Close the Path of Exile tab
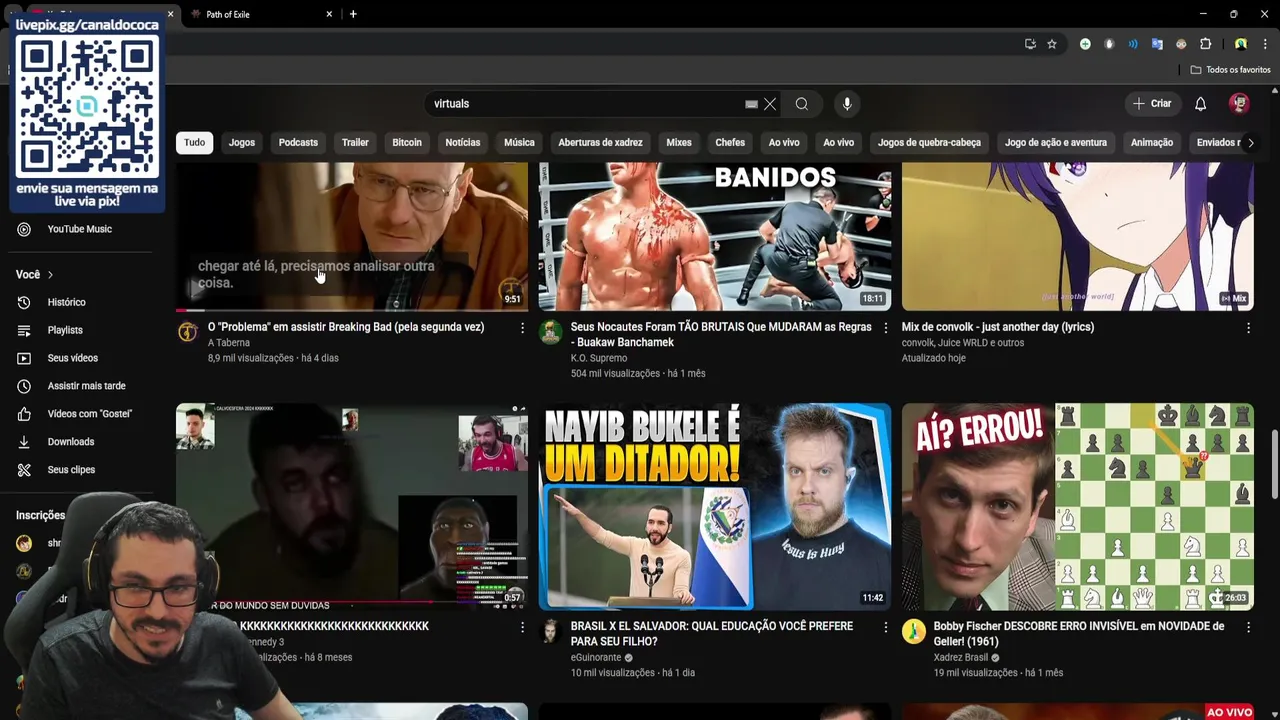1280x720 pixels. click(329, 14)
